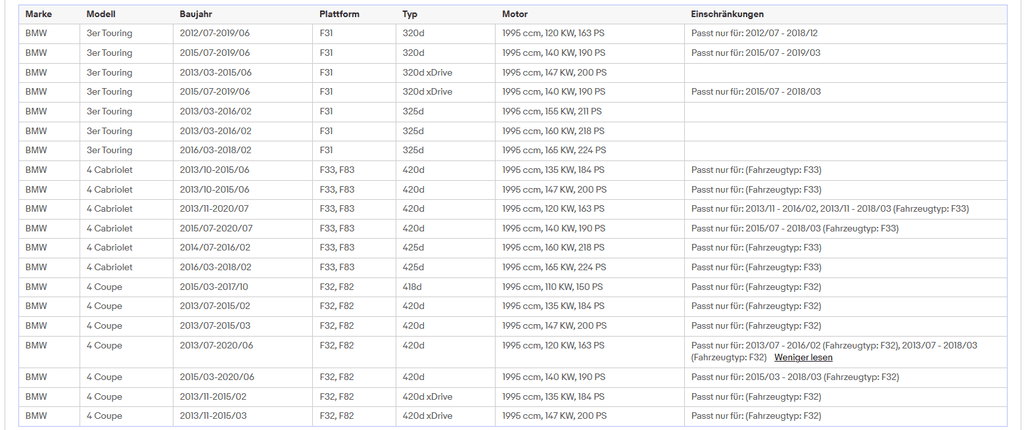
Task: Select the Baujahr cell '2015/07-2020/07'
Action: (216, 229)
